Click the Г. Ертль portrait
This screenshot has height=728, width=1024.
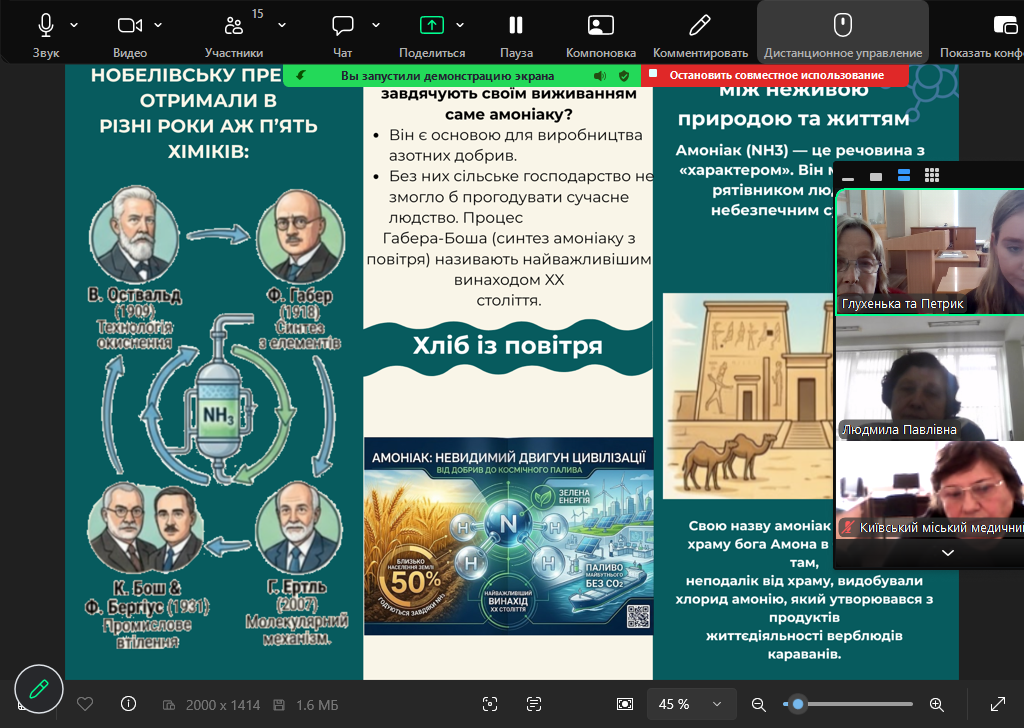pyautogui.click(x=298, y=528)
